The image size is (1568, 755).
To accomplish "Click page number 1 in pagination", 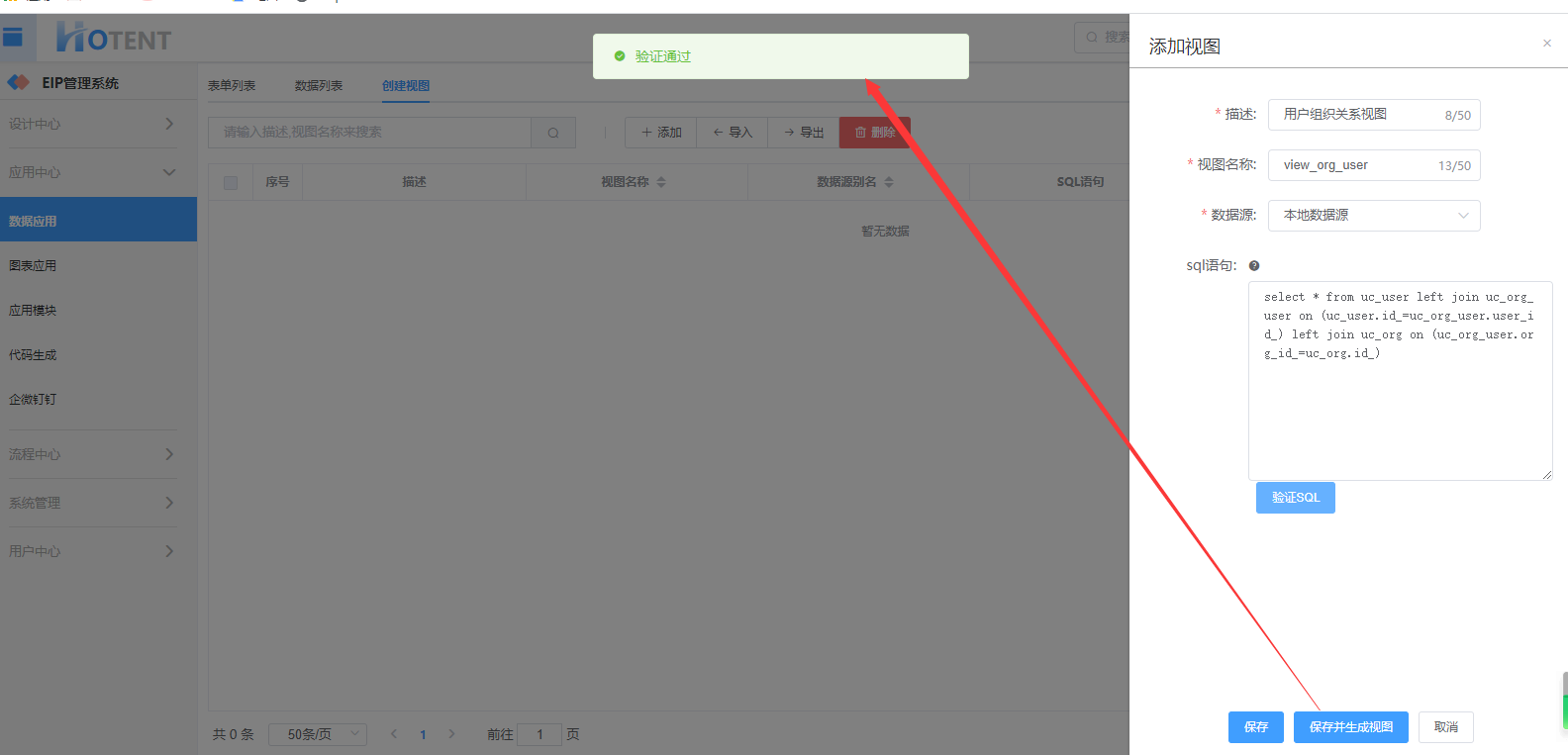I will point(423,734).
